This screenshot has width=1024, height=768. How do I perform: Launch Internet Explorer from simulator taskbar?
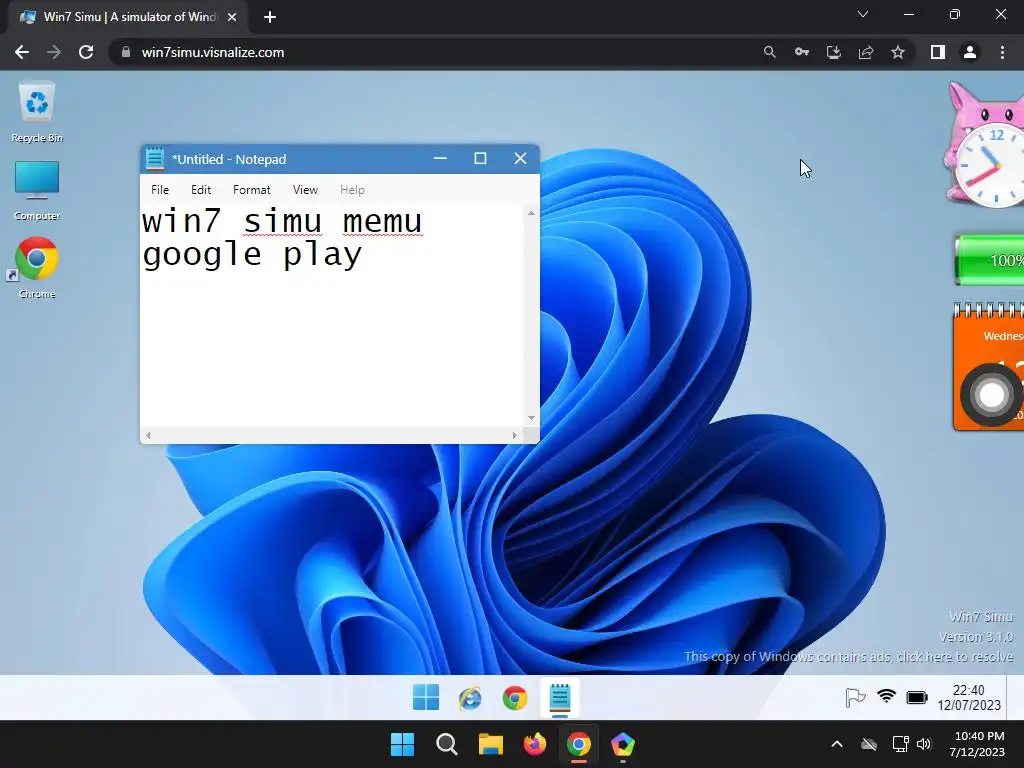coord(470,698)
